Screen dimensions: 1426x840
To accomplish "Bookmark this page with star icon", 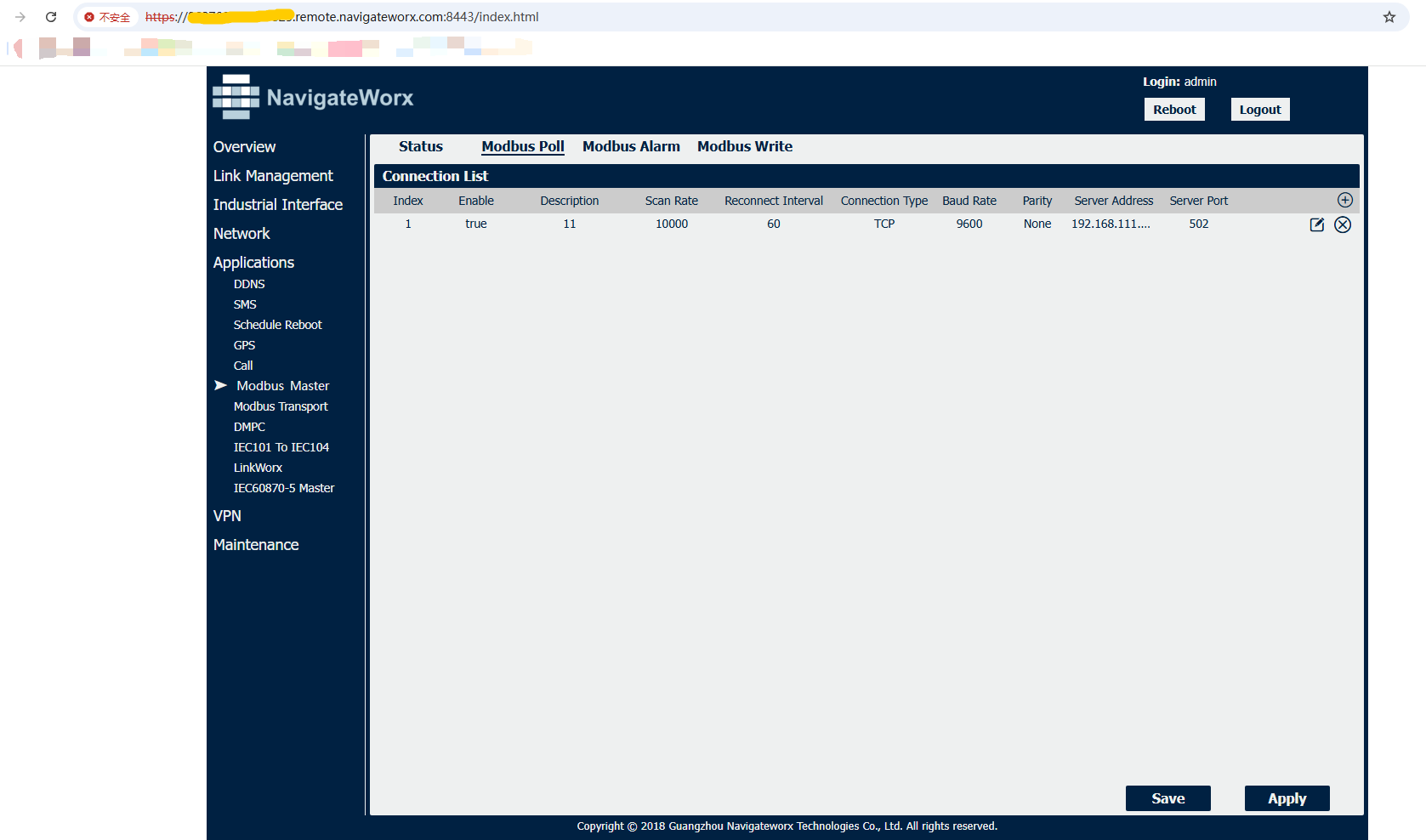I will (x=1389, y=17).
